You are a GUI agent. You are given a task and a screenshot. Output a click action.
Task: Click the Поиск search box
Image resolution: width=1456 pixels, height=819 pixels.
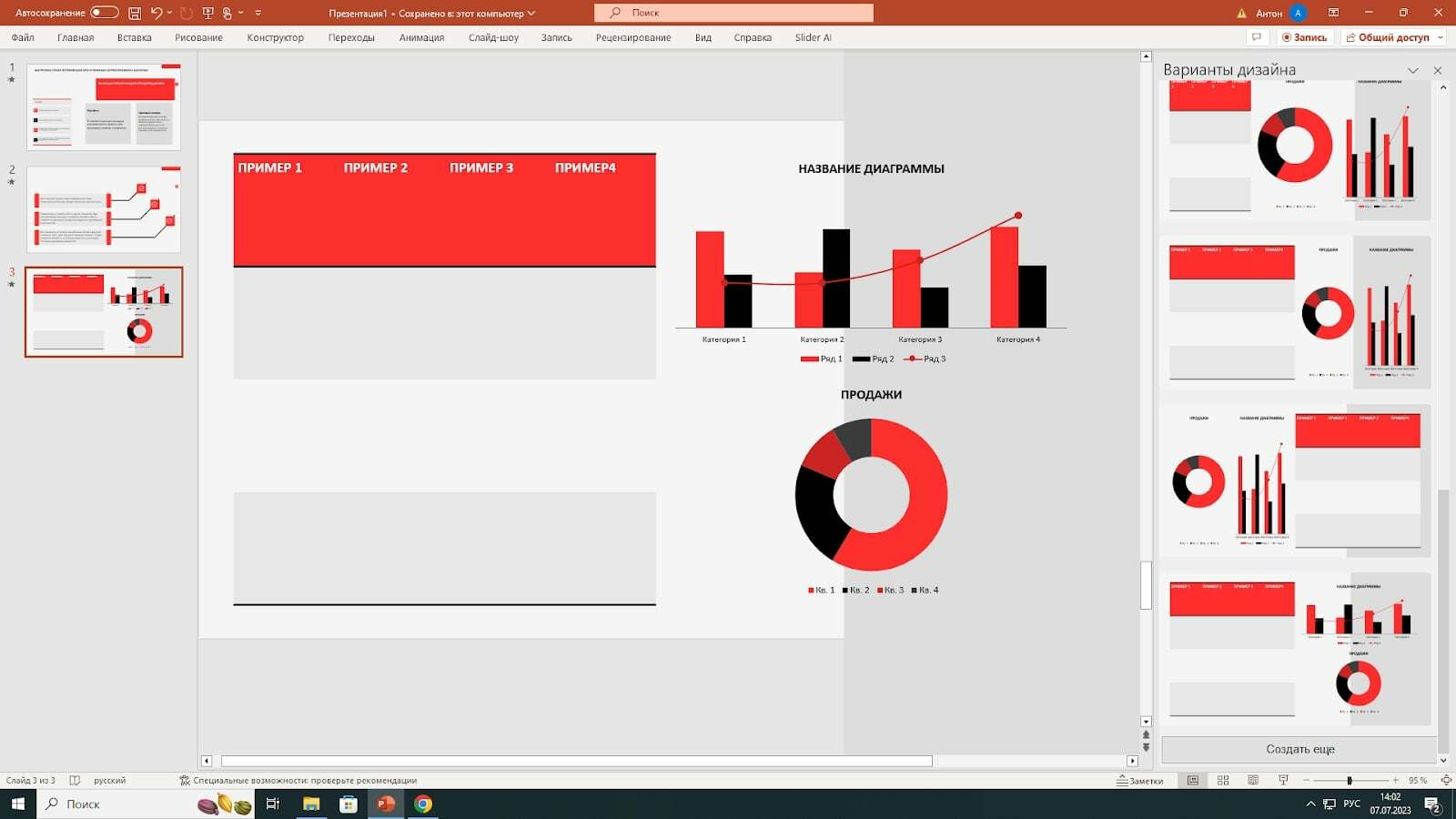point(733,13)
